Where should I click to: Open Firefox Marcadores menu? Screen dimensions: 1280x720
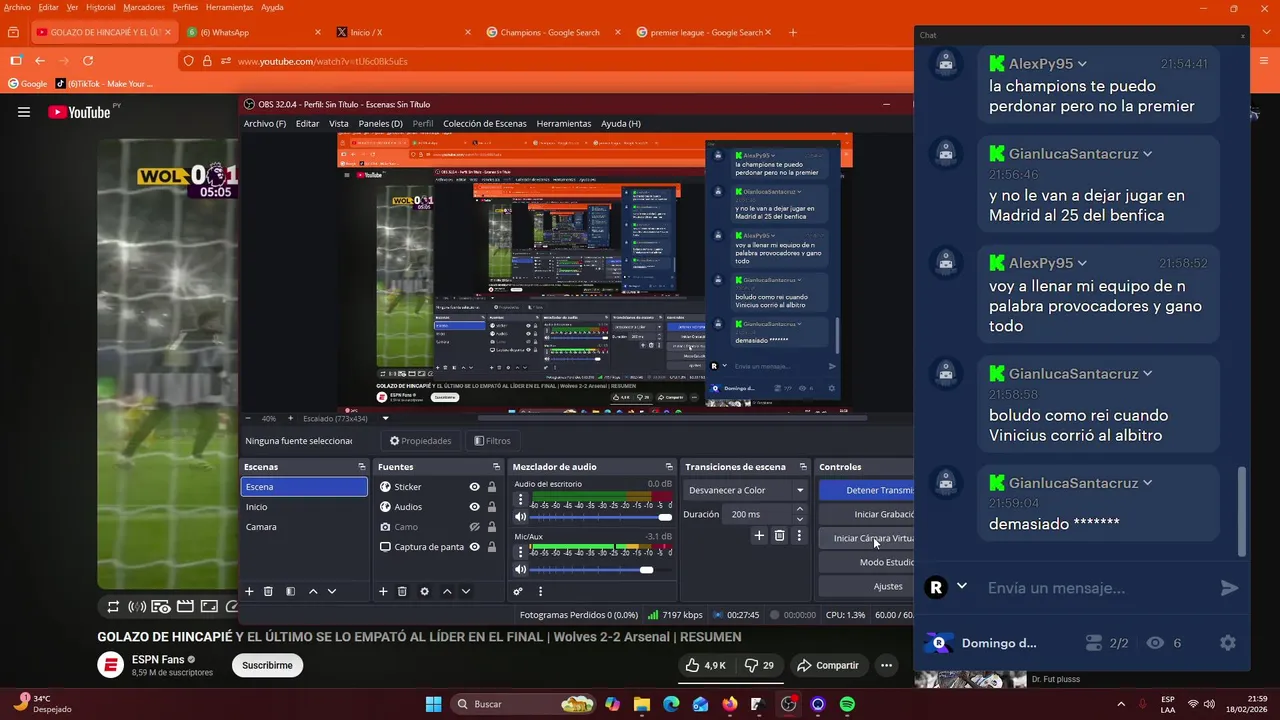pos(144,7)
